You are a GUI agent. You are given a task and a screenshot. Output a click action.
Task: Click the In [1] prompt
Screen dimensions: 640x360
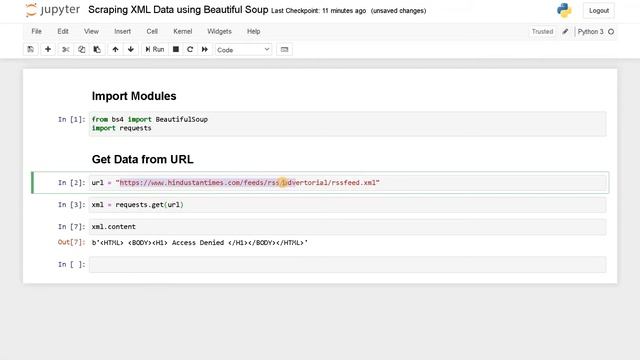pos(71,119)
